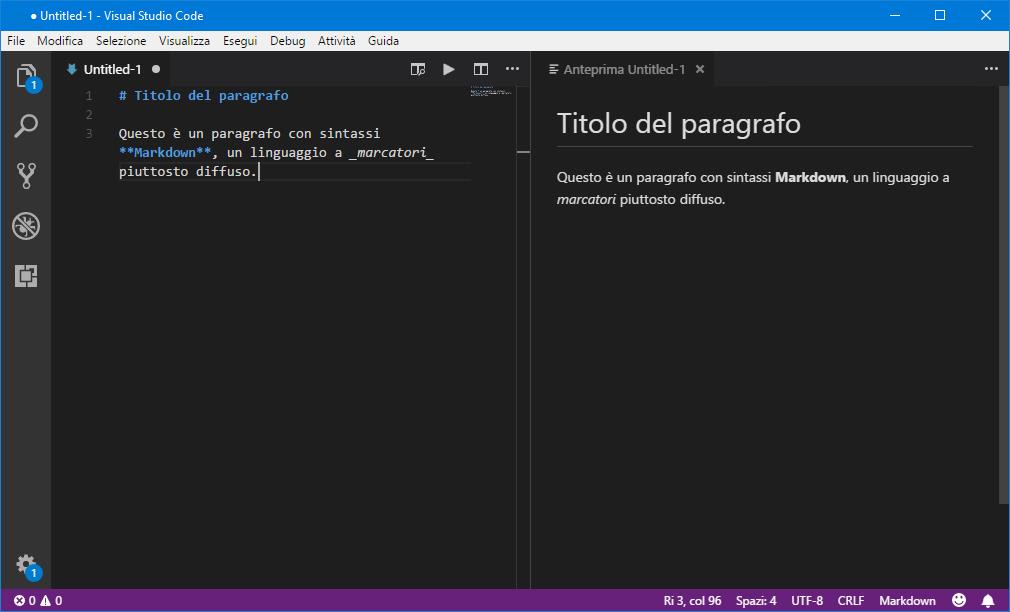Open Source Control view in activity bar
This screenshot has width=1010, height=612.
(26, 175)
